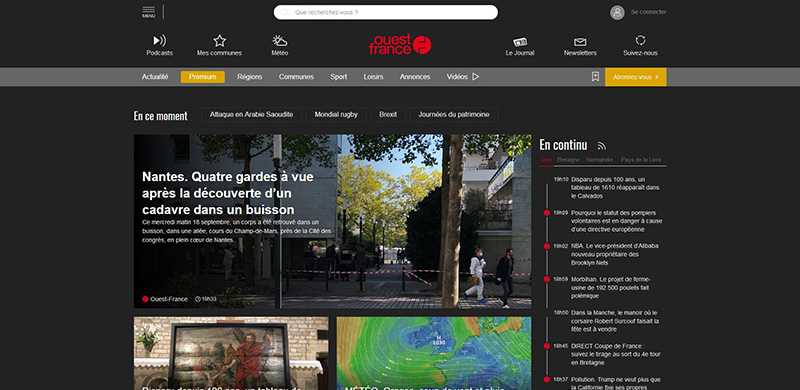
Task: Switch to the Bretagne tab
Action: pyautogui.click(x=568, y=160)
